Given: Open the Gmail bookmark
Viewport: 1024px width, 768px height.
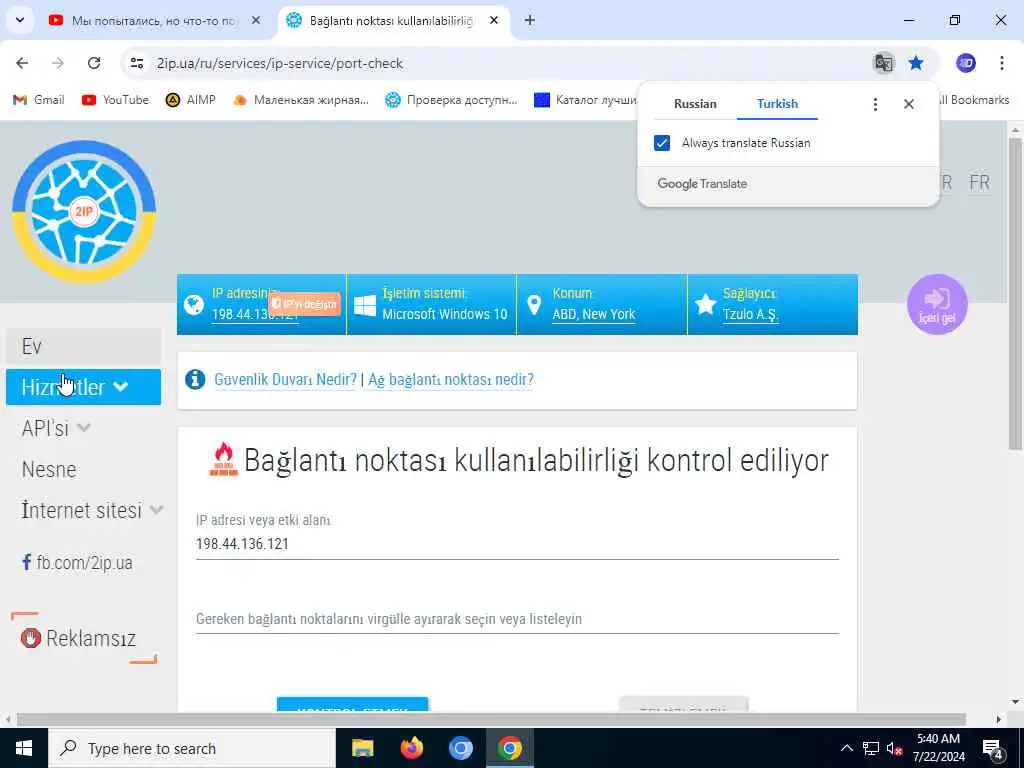Looking at the screenshot, I should (39, 100).
